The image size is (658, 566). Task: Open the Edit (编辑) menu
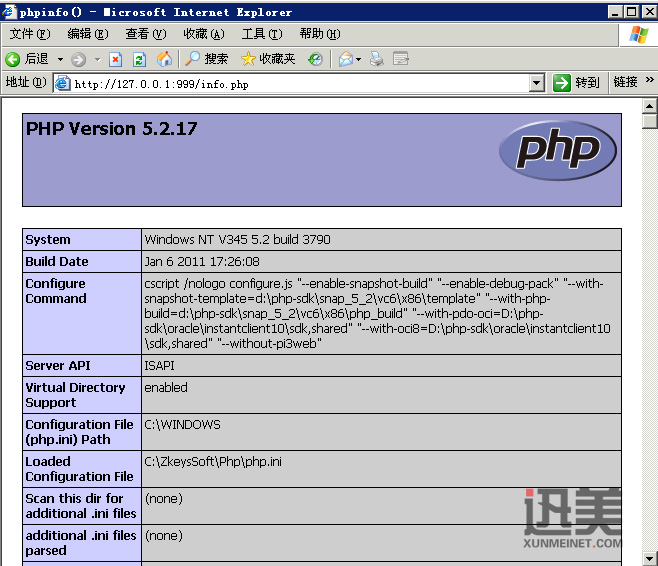88,34
